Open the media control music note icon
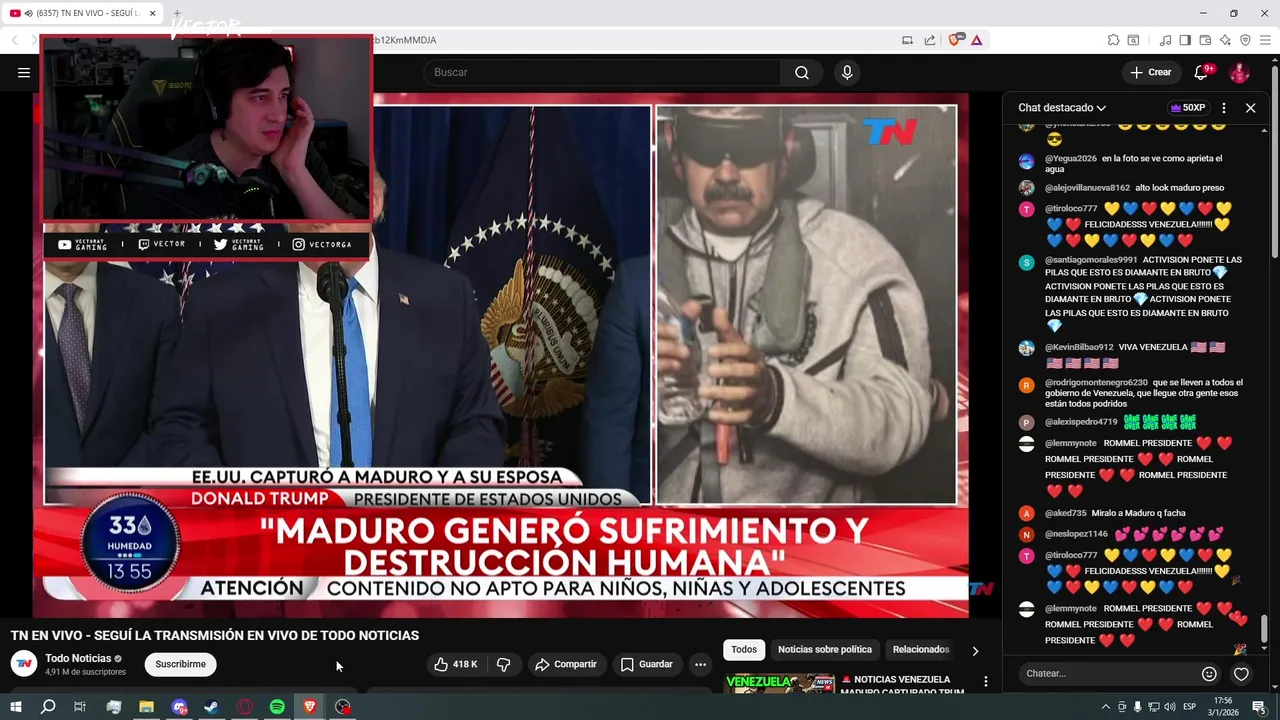1280x720 pixels. click(1165, 40)
